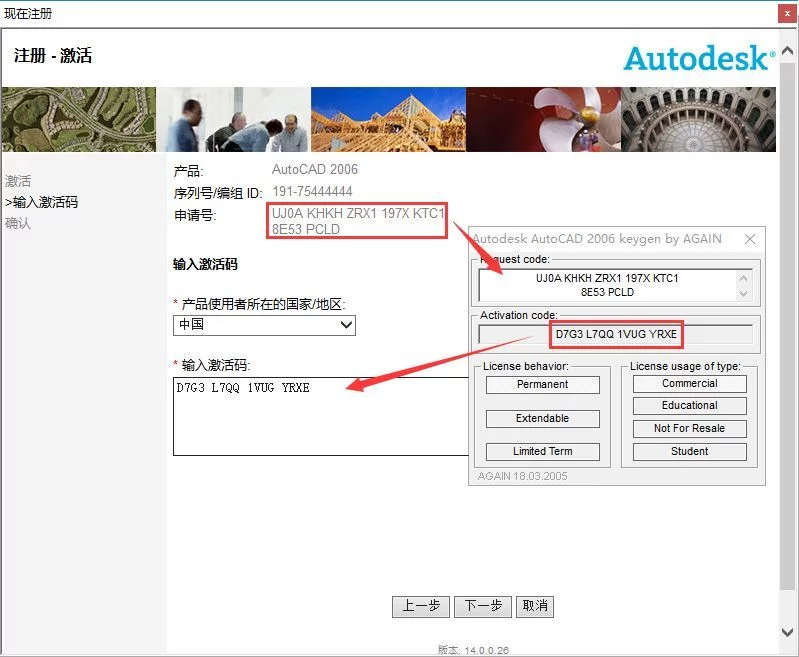This screenshot has height=657, width=799.
Task: Click the people meeting banner image
Action: pyautogui.click(x=233, y=119)
